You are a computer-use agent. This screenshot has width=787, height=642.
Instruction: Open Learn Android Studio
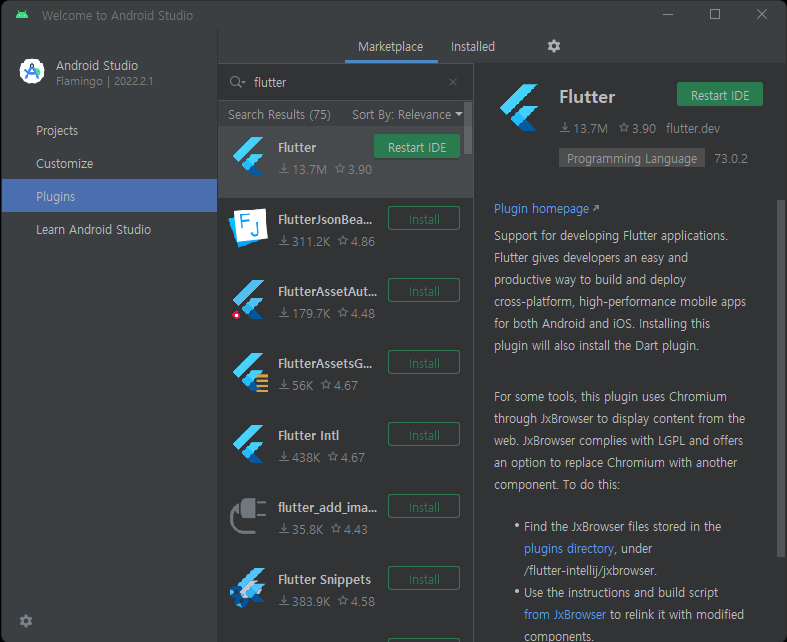click(109, 229)
